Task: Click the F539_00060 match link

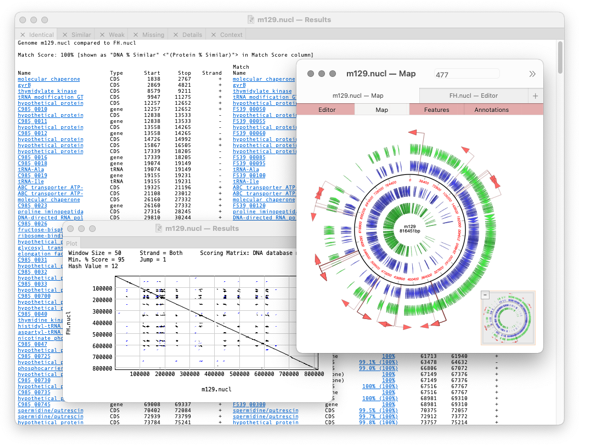Action: [249, 133]
